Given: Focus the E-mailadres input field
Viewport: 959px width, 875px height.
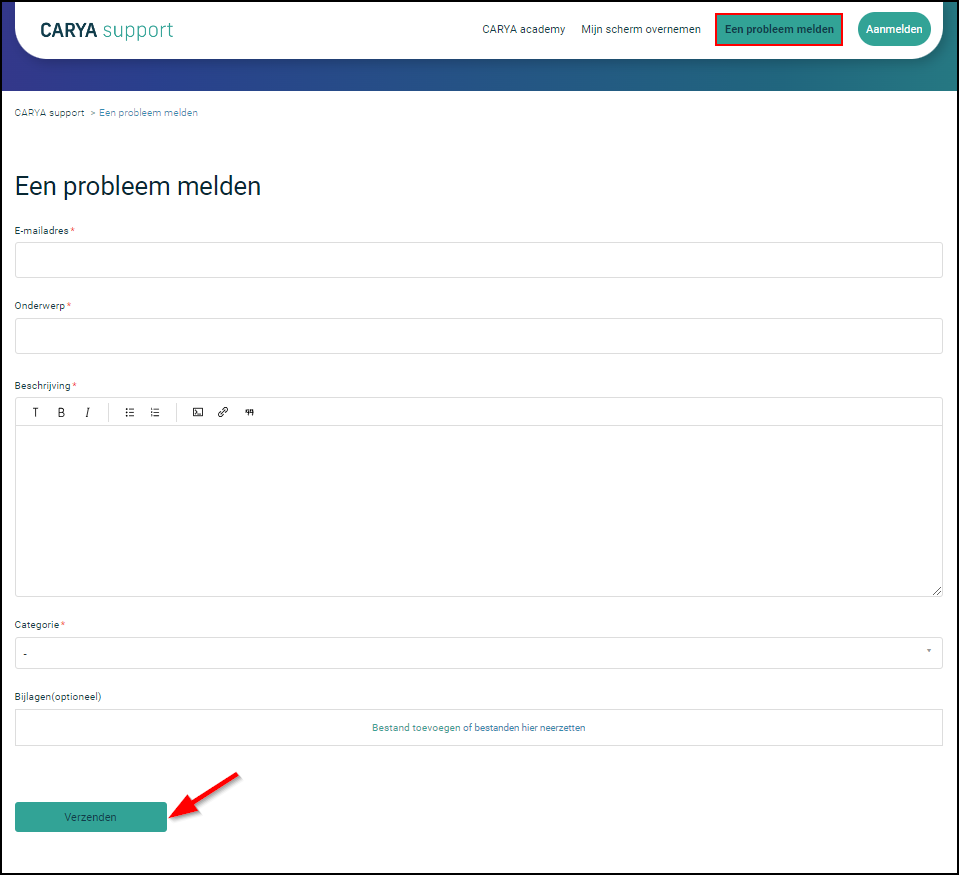Looking at the screenshot, I should (x=478, y=260).
